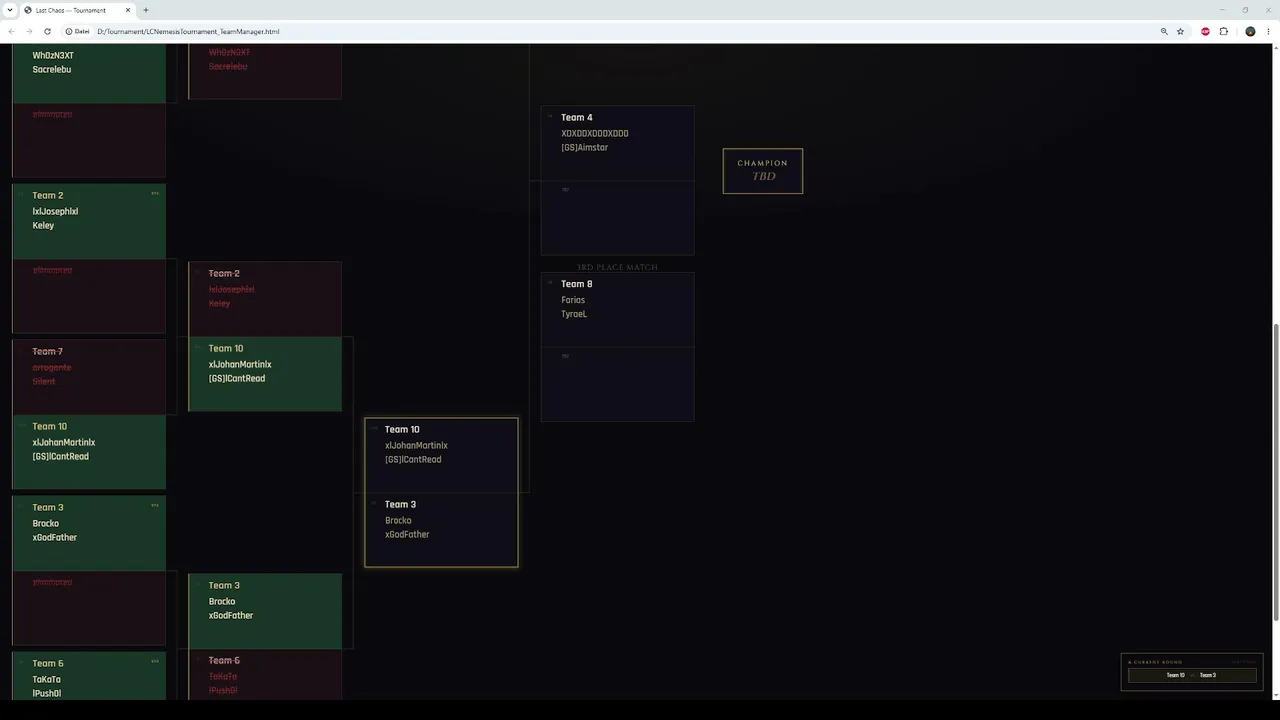Click struck-through player name Silent
The image size is (1280, 720).
point(44,381)
